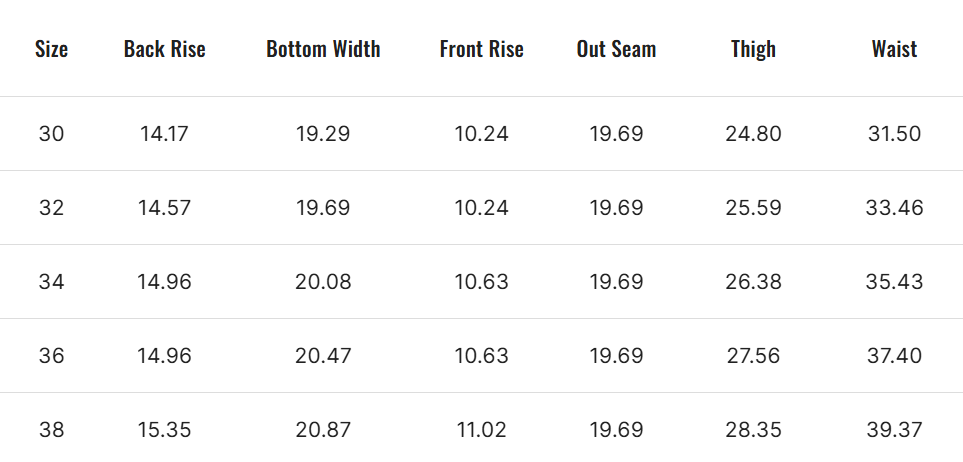Select size 32 row label
This screenshot has width=963, height=462.
point(51,208)
